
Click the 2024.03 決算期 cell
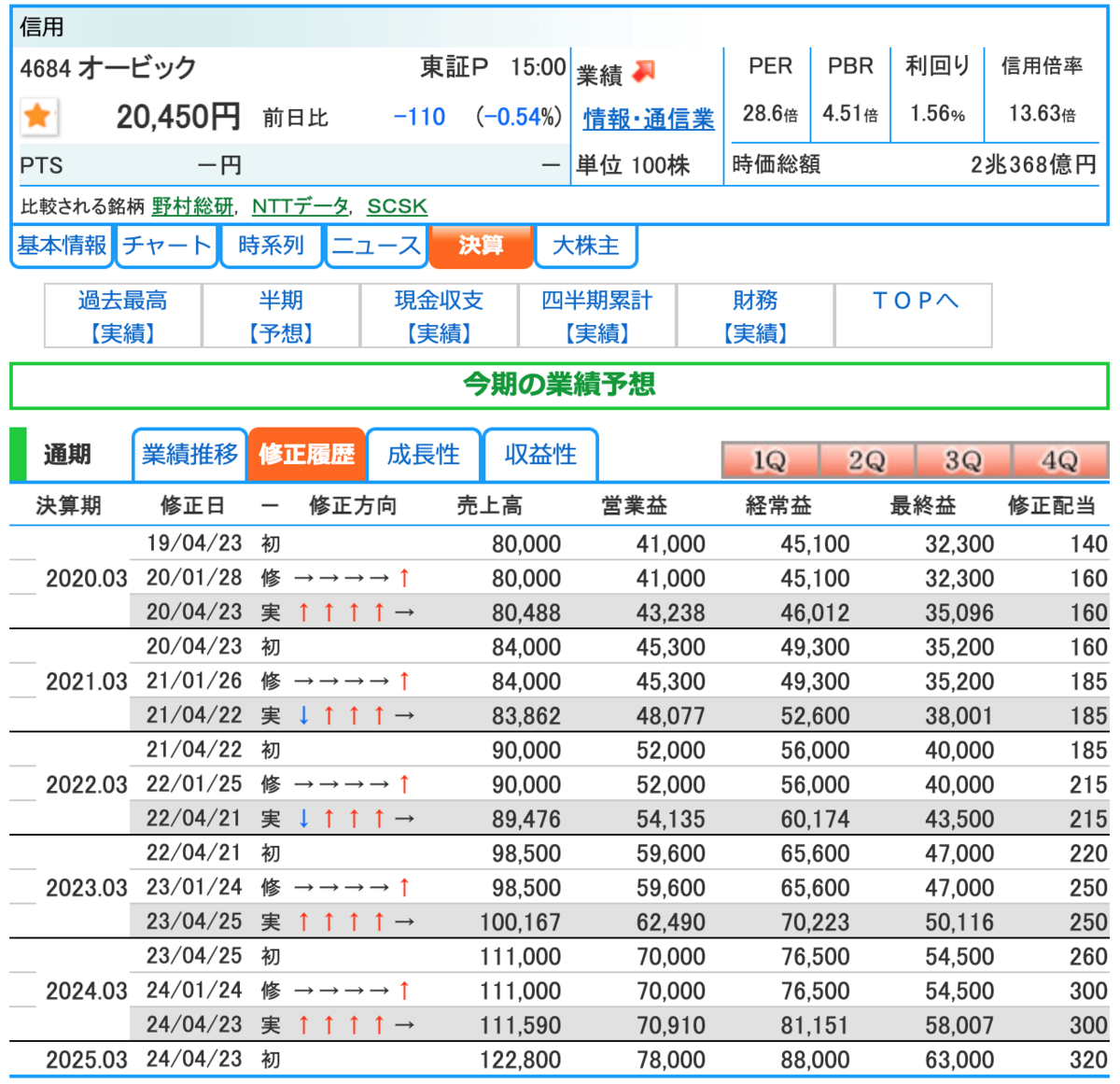(86, 992)
